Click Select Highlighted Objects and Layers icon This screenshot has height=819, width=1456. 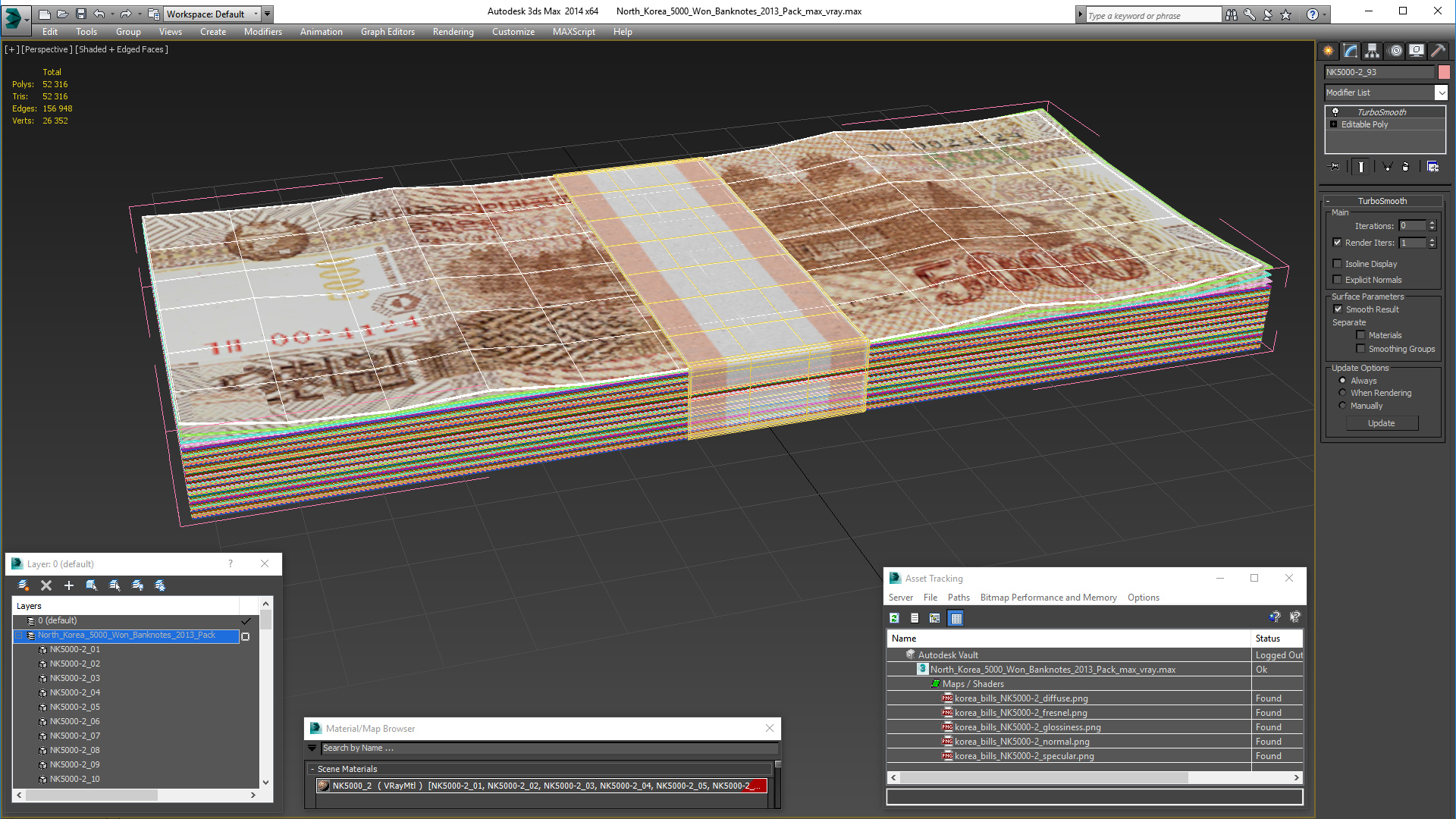point(92,585)
